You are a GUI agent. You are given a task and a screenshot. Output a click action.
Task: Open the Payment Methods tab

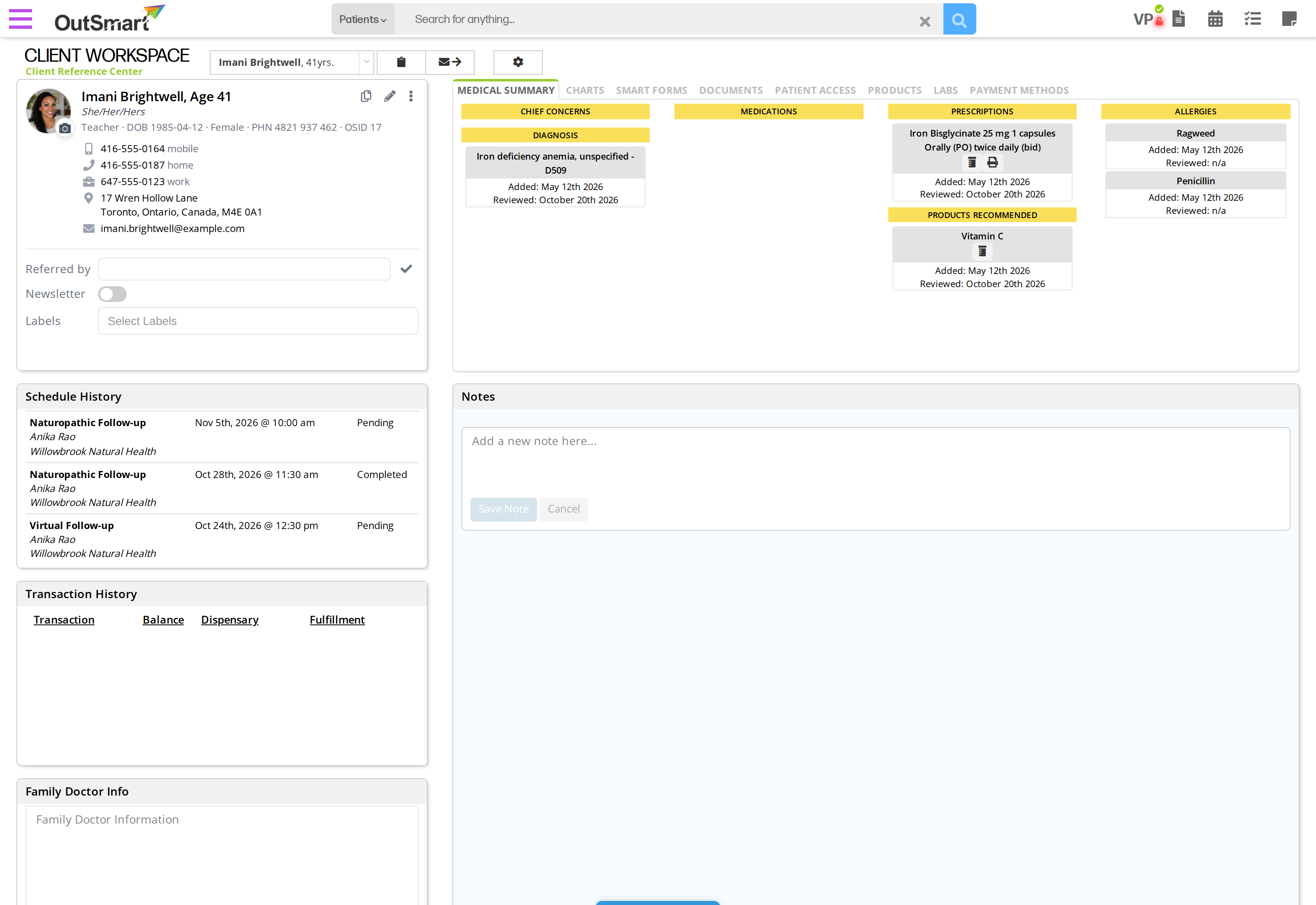pyautogui.click(x=1019, y=91)
